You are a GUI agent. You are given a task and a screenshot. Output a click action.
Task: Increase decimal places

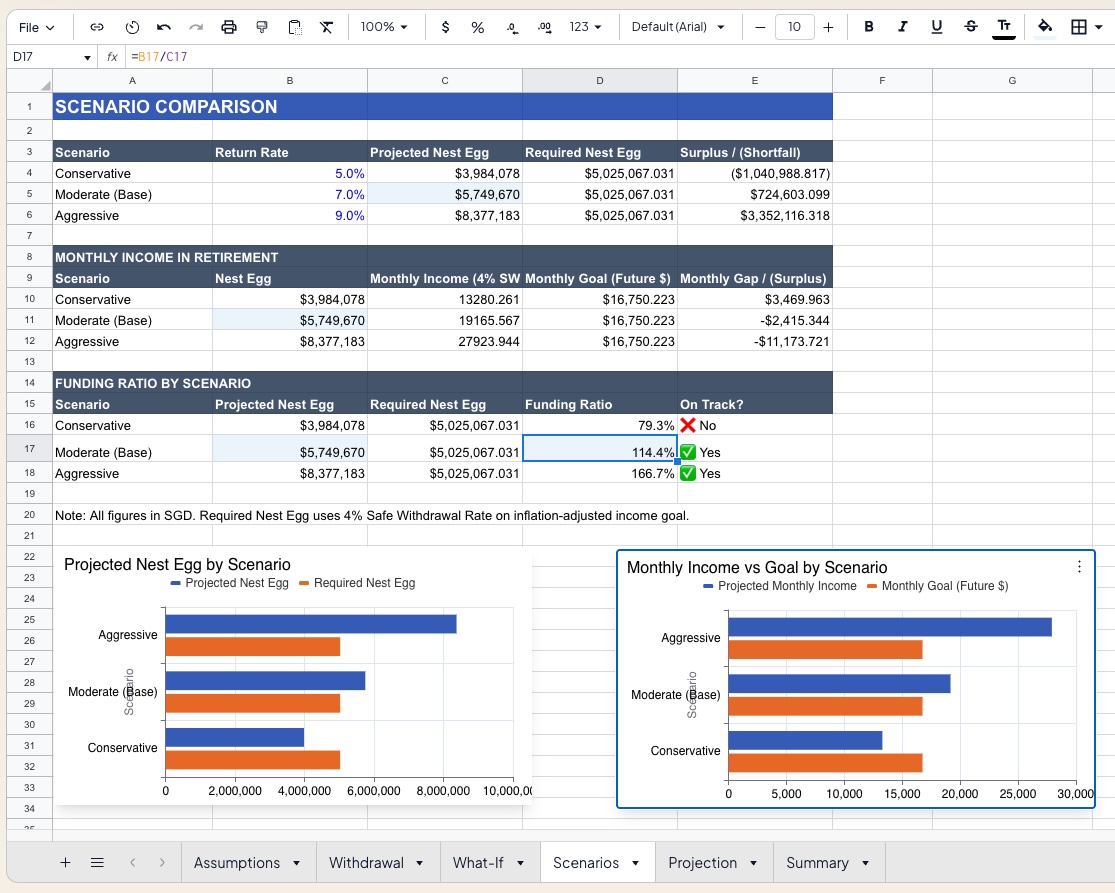pos(545,27)
